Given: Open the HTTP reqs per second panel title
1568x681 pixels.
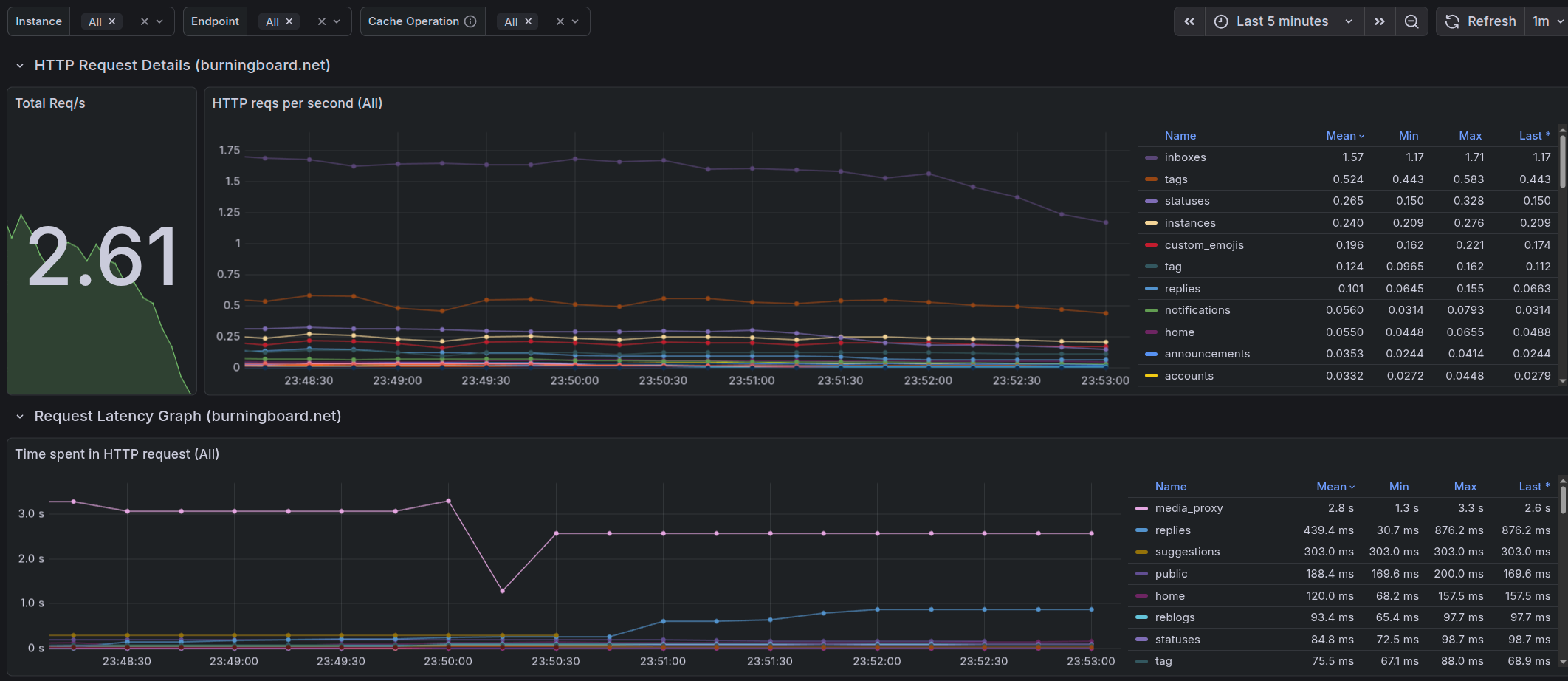Looking at the screenshot, I should point(297,103).
